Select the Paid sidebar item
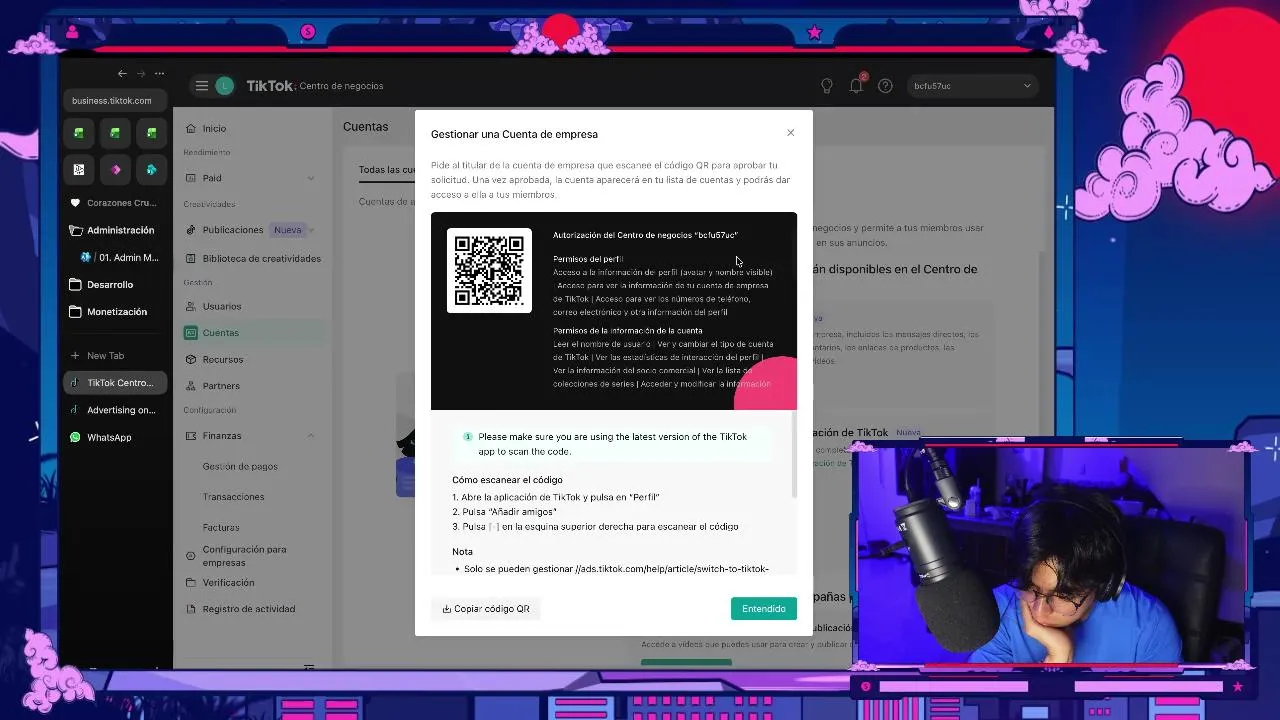The width and height of the screenshot is (1280, 720). pyautogui.click(x=212, y=178)
